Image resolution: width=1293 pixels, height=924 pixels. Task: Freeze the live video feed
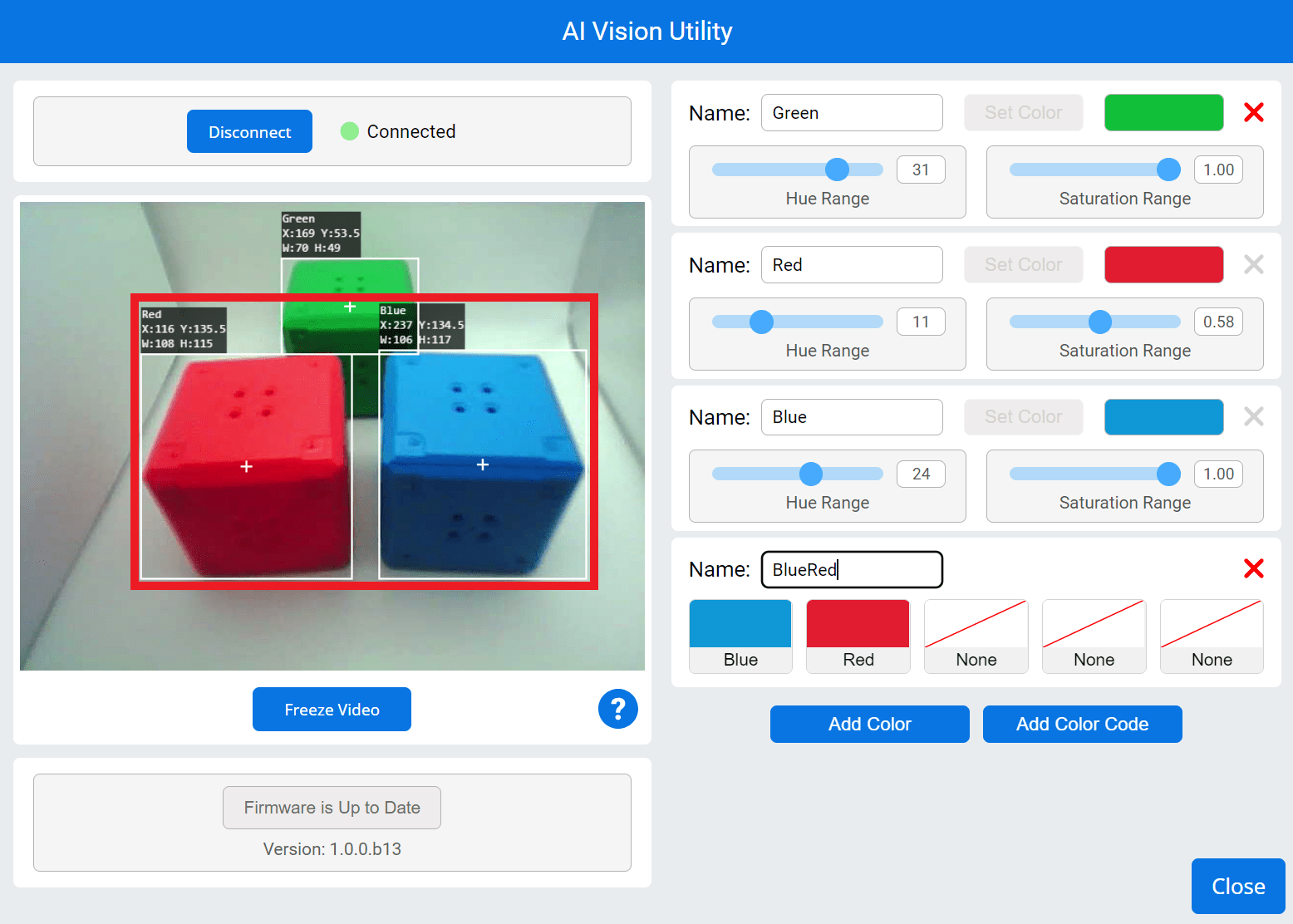click(x=331, y=709)
